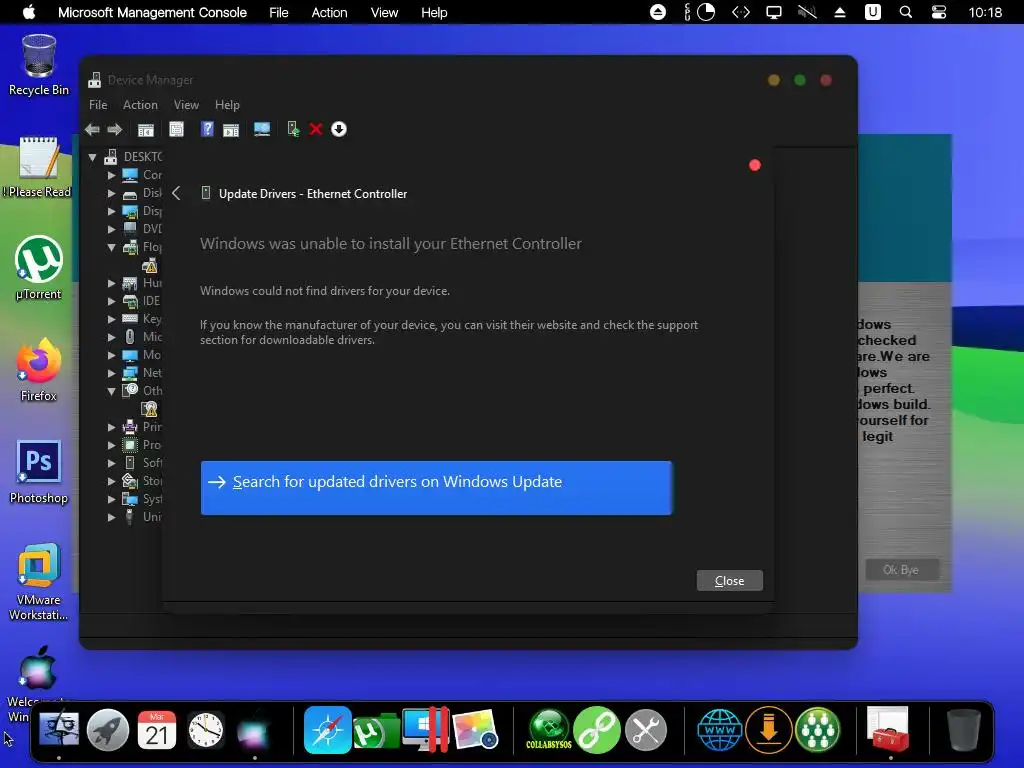The image size is (1024, 768).
Task: Open Safari compass icon in the dock
Action: pyautogui.click(x=327, y=729)
